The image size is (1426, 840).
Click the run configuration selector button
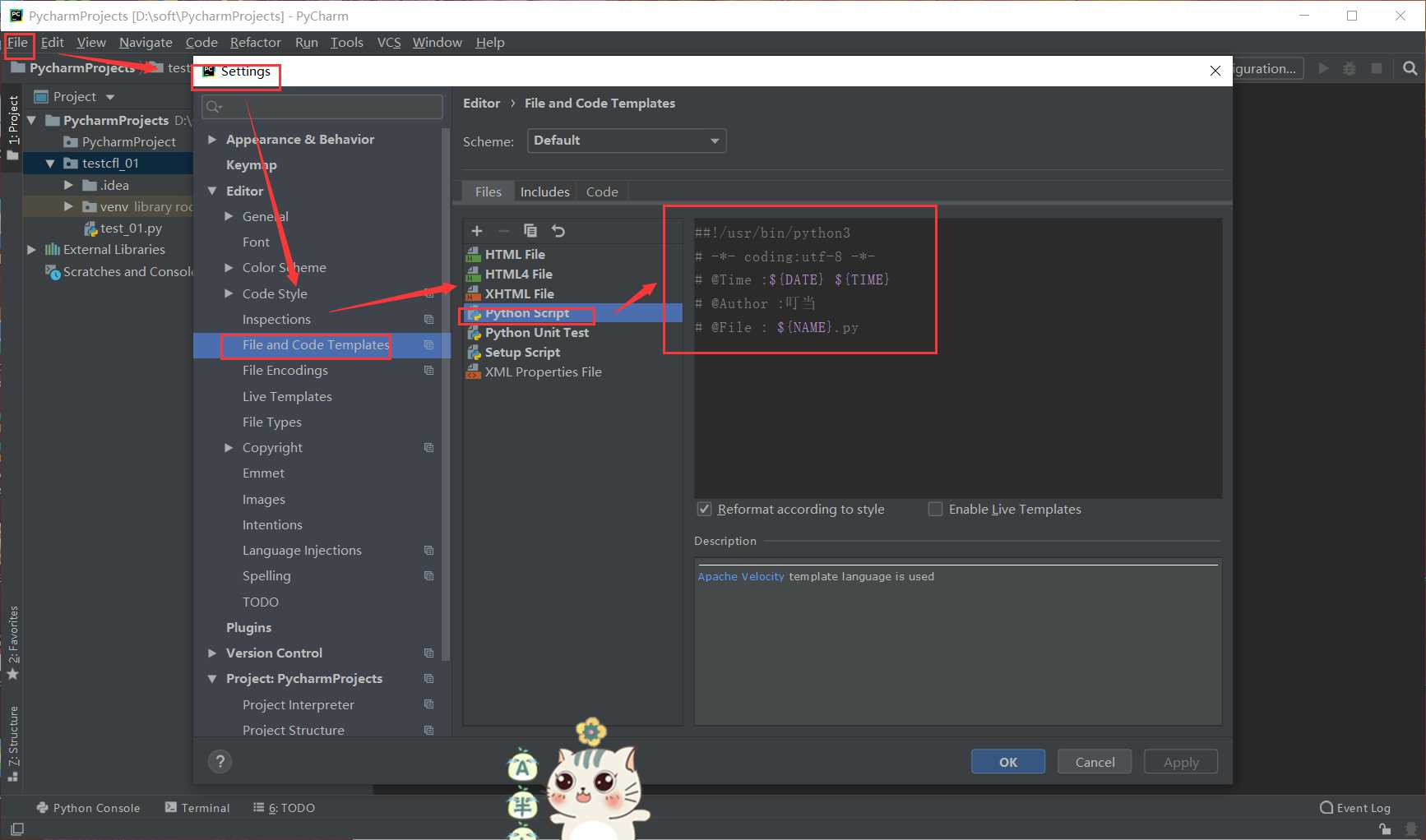pyautogui.click(x=1266, y=68)
